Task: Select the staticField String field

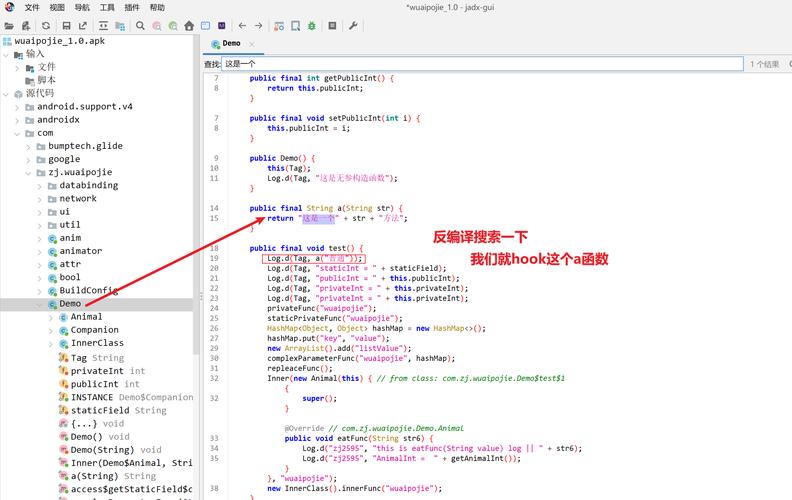Action: click(119, 410)
